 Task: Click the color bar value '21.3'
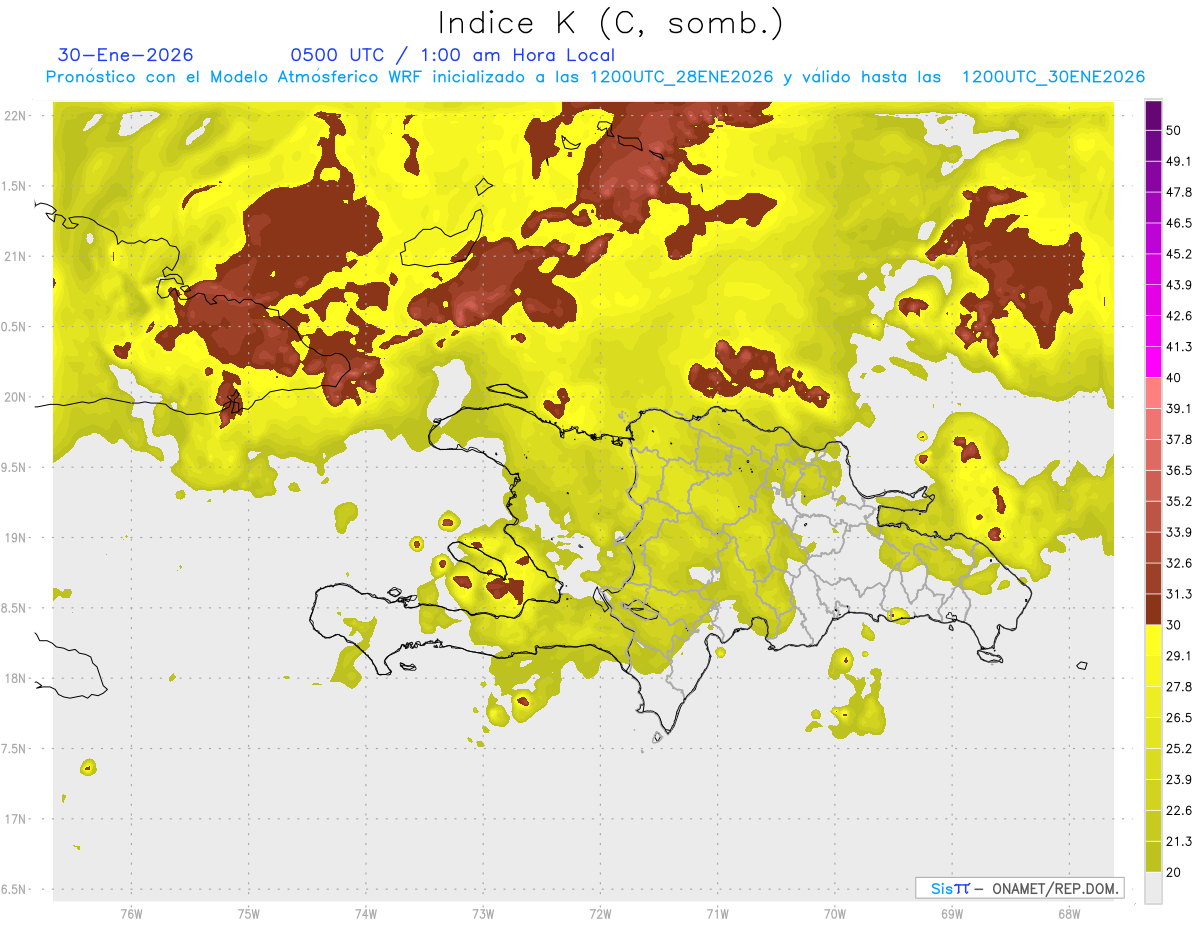(x=1178, y=841)
